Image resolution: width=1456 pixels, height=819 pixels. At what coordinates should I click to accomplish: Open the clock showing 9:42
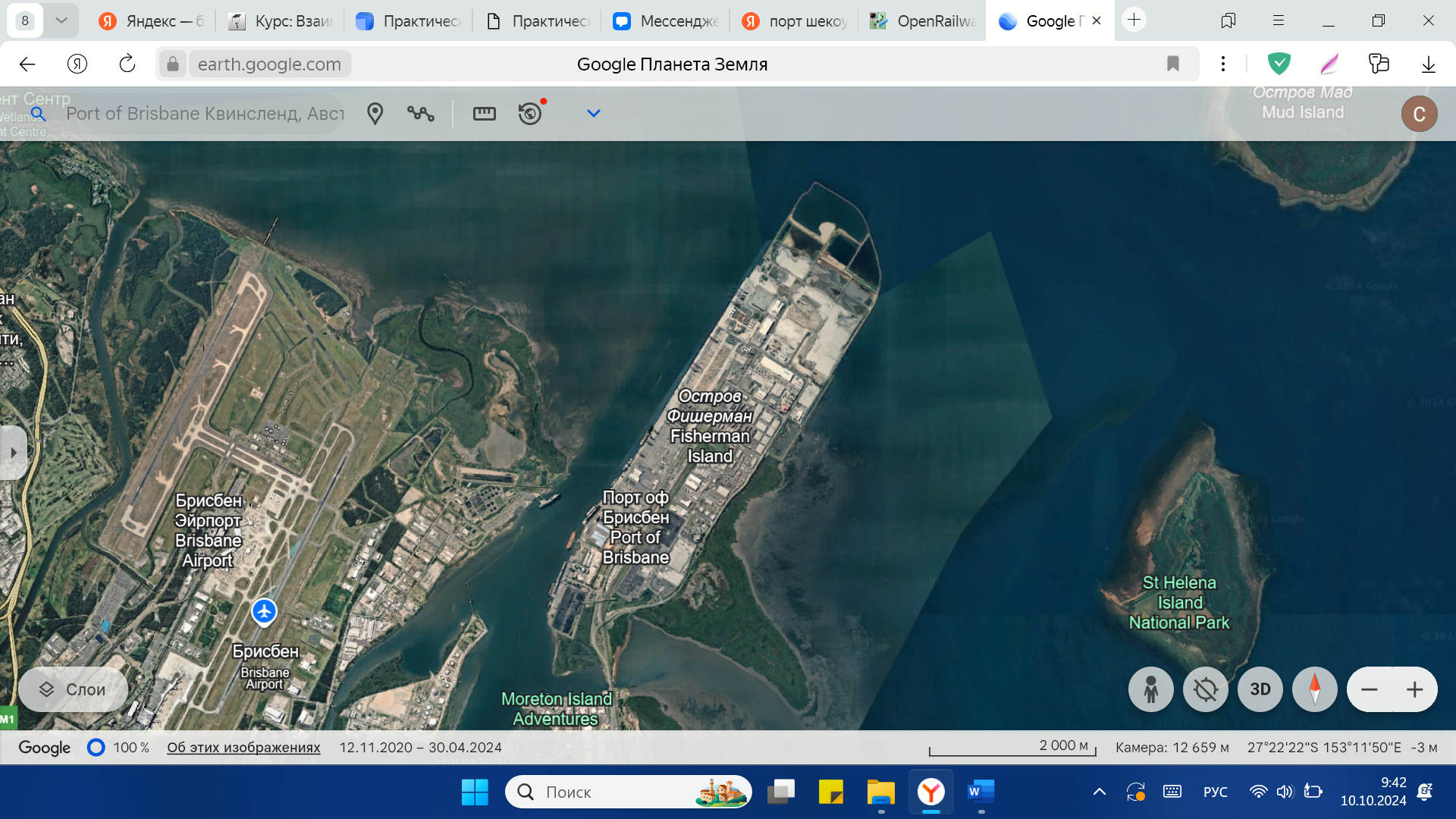coord(1373,792)
